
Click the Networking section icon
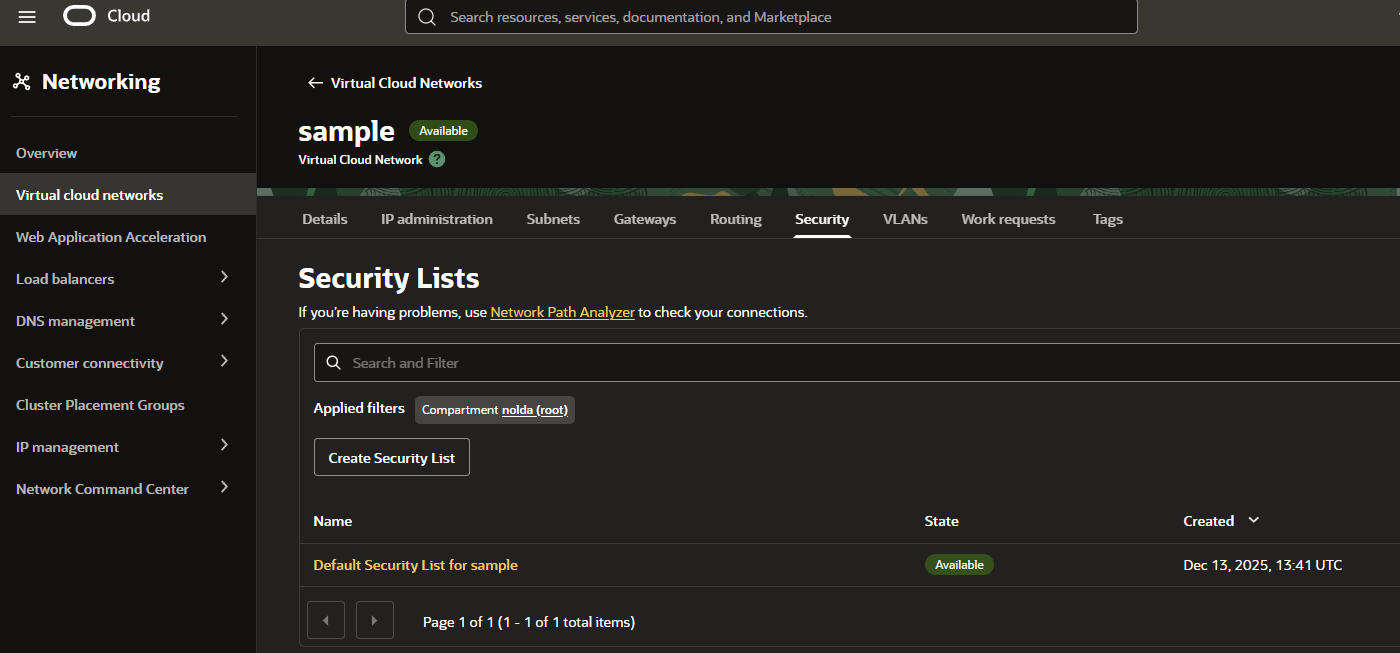tap(22, 82)
